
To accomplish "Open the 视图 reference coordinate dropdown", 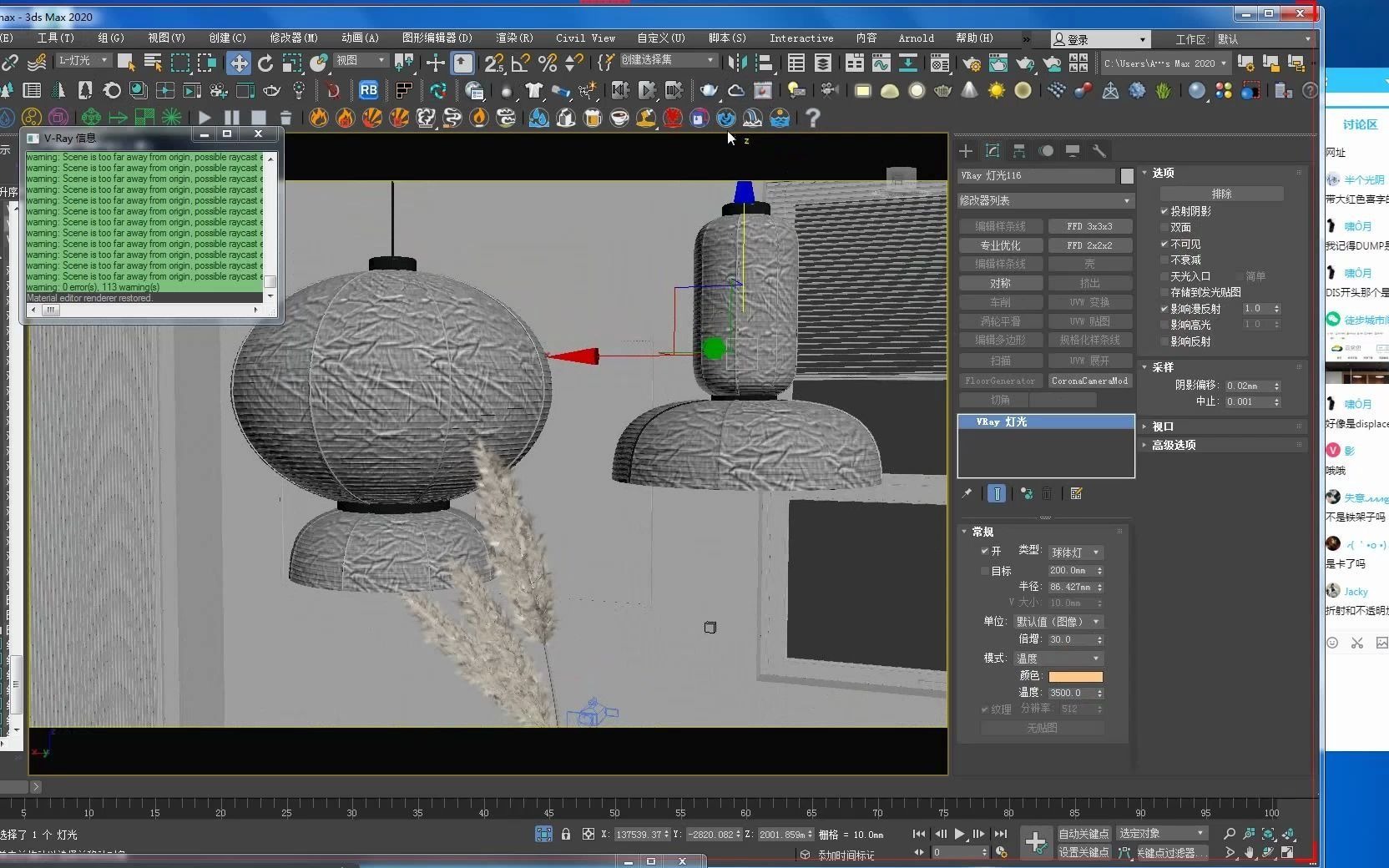I will click(x=361, y=60).
